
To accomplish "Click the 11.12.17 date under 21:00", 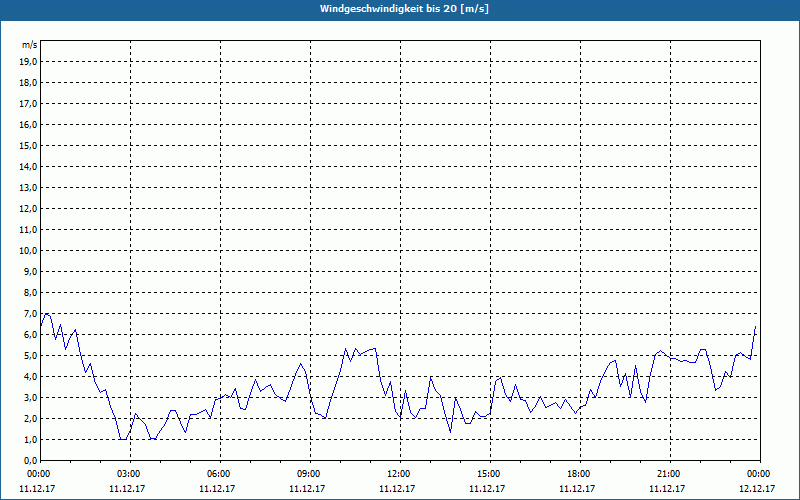I will [667, 488].
